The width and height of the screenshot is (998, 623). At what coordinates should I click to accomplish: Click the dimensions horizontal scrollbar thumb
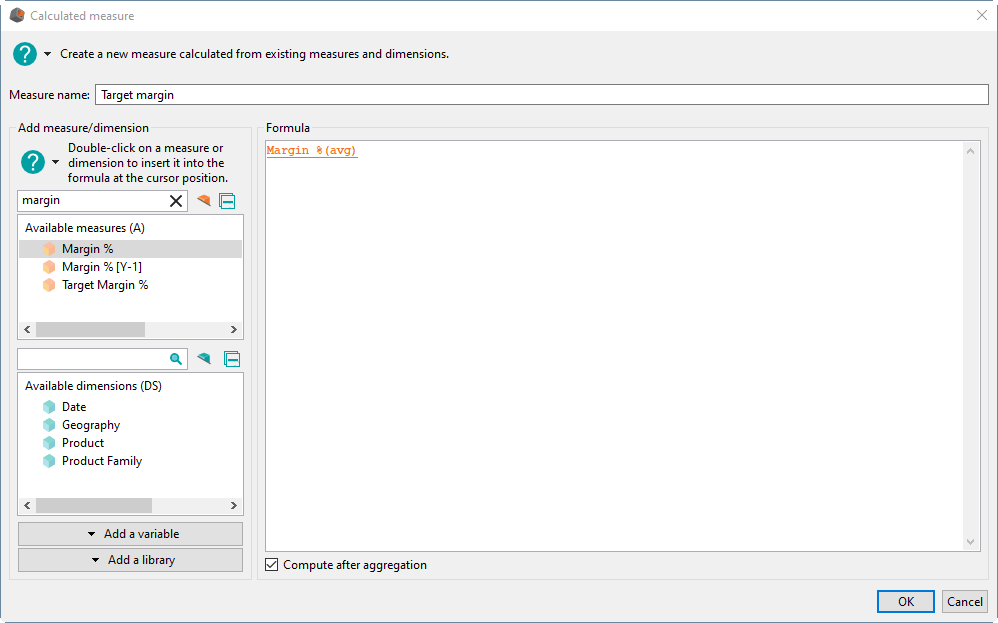tap(94, 505)
